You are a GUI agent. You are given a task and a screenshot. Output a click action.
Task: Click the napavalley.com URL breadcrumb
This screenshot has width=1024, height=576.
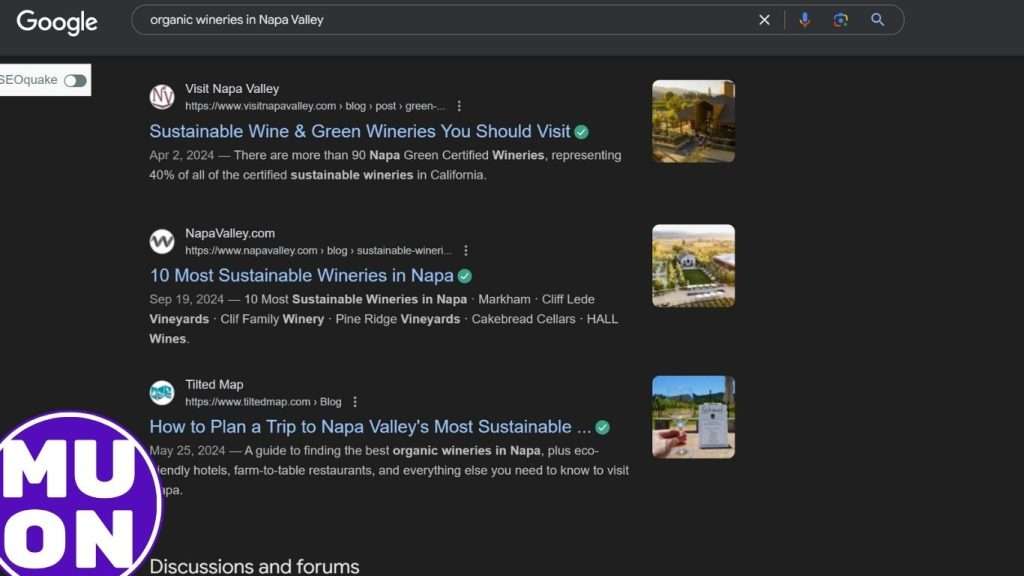[x=318, y=251]
